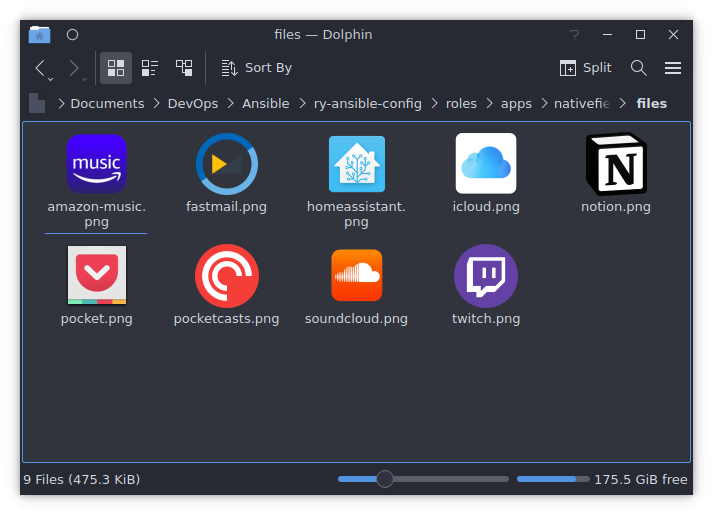Open the search tool
The width and height of the screenshot is (713, 515).
[x=639, y=68]
